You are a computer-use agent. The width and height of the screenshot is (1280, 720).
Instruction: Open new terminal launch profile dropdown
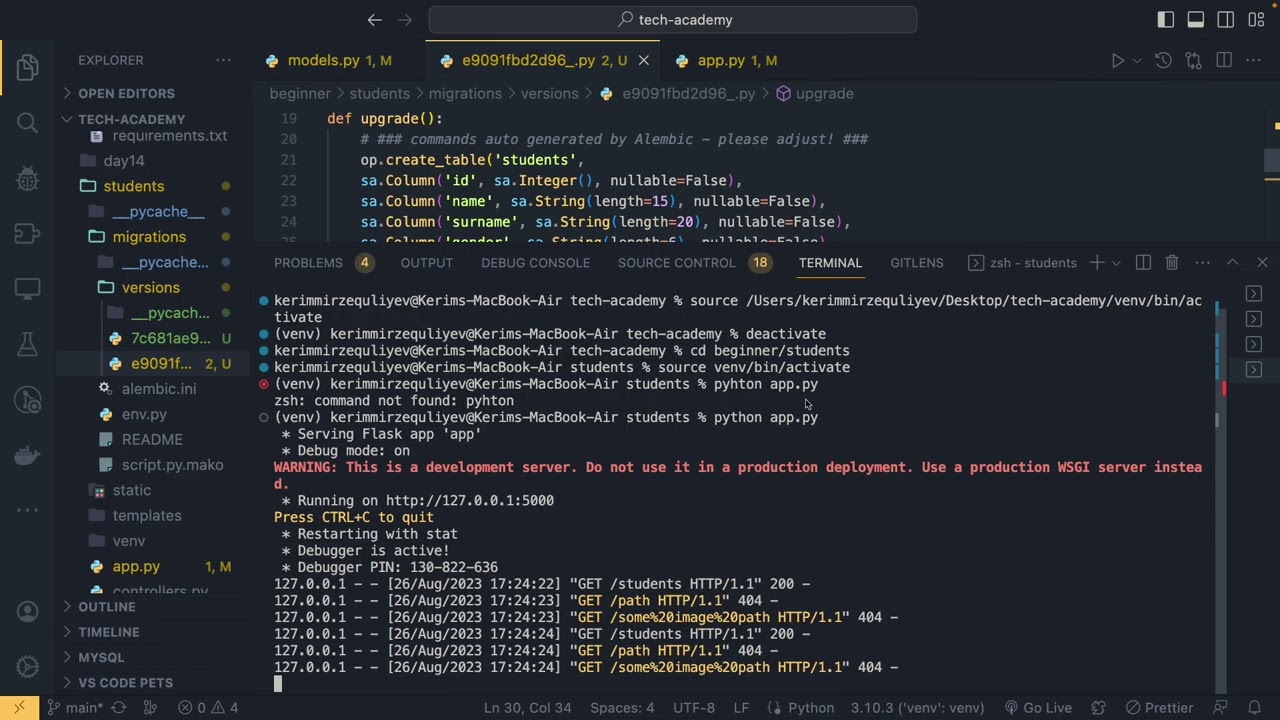tap(1116, 262)
